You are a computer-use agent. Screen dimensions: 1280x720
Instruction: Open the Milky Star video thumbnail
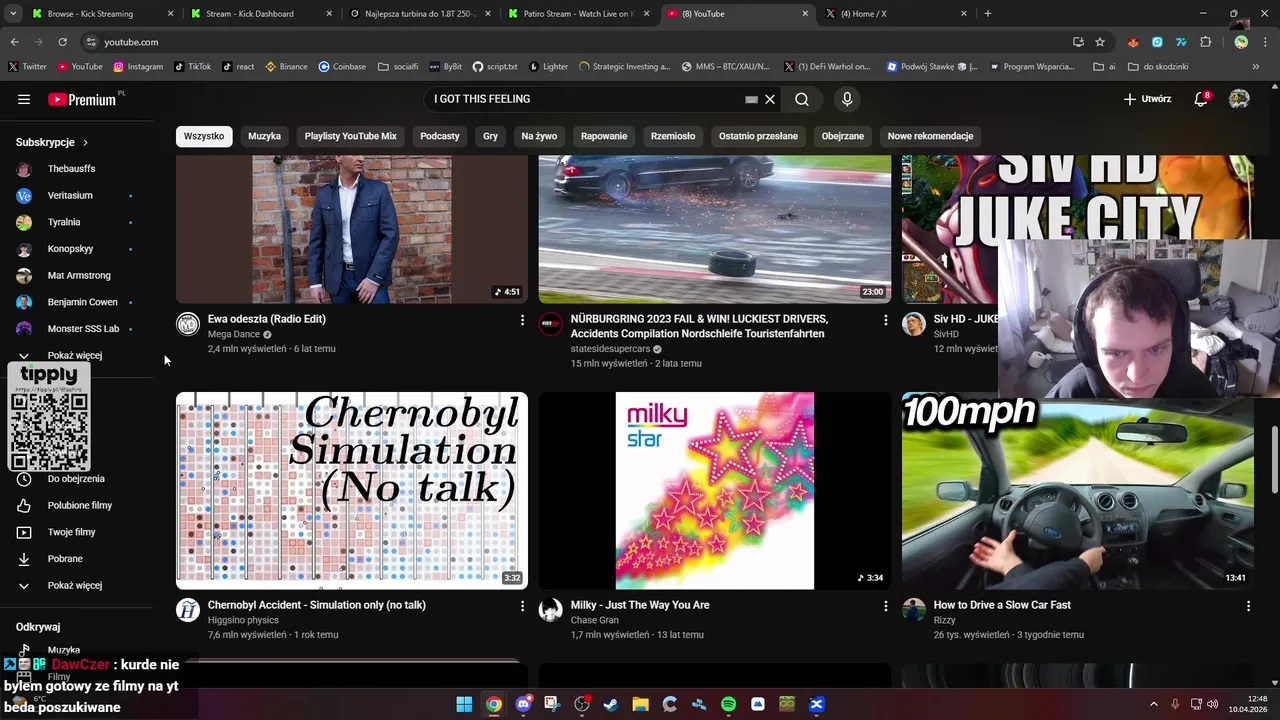[x=715, y=490]
